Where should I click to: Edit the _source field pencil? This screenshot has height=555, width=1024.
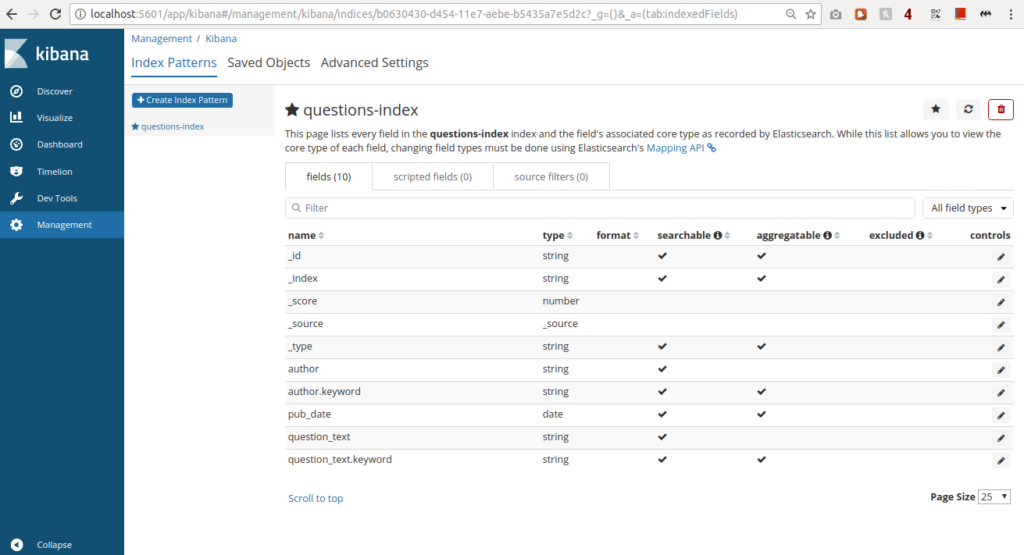pyautogui.click(x=1001, y=325)
